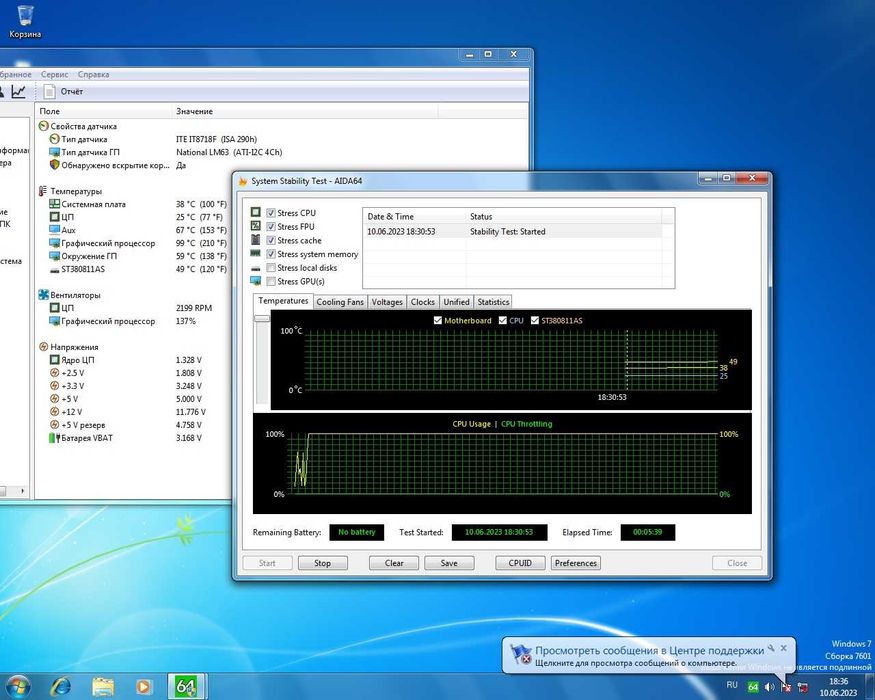The width and height of the screenshot is (875, 700).
Task: Switch to the Temperatures tab
Action: point(283,301)
